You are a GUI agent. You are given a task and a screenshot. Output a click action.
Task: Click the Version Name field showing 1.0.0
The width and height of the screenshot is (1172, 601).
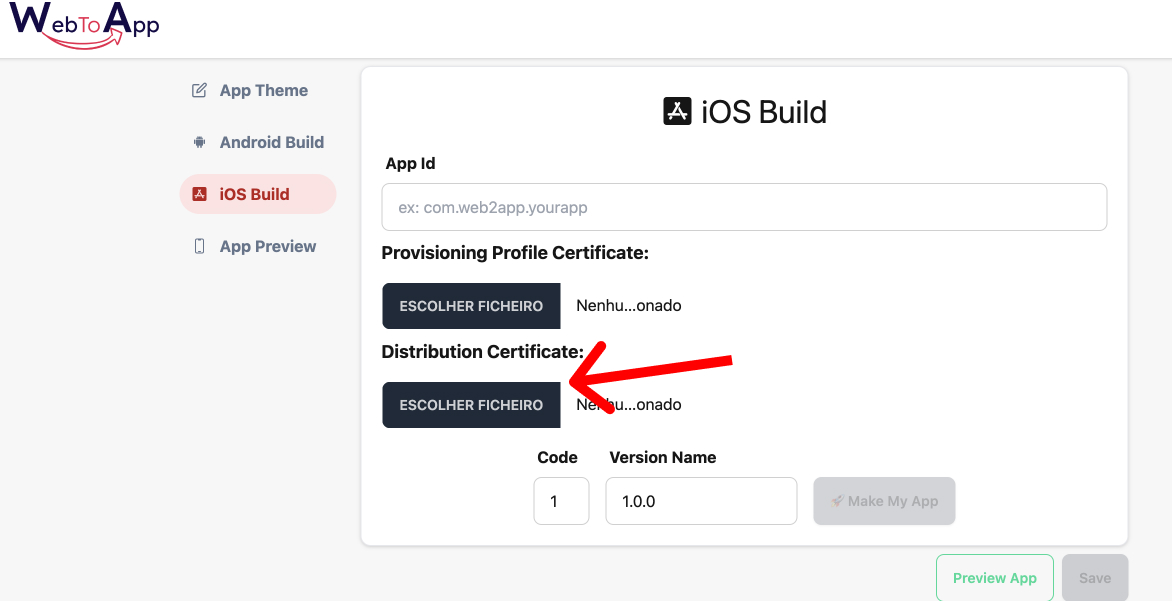coord(701,501)
